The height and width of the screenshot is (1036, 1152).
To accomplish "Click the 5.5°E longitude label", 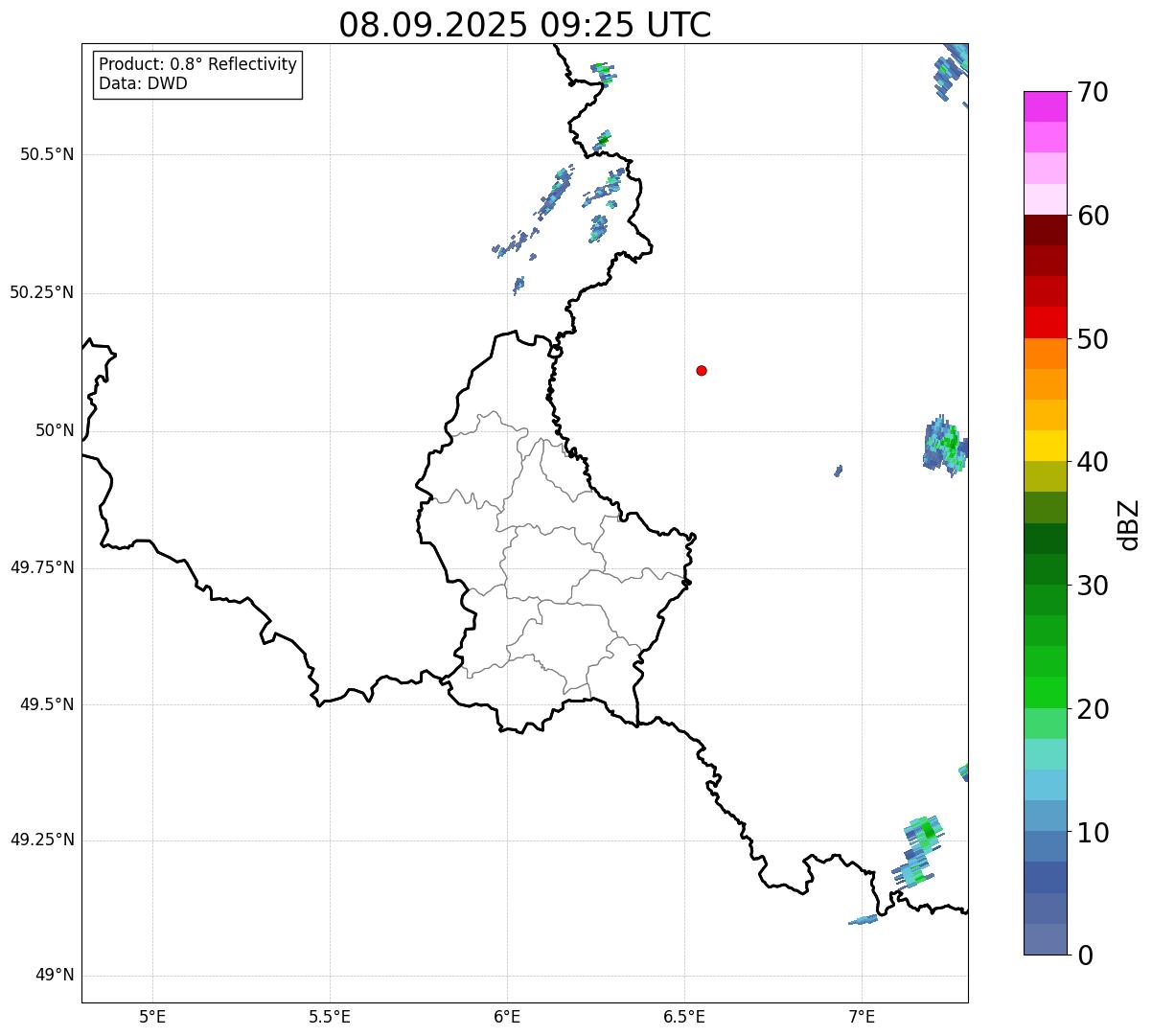I will (330, 1016).
